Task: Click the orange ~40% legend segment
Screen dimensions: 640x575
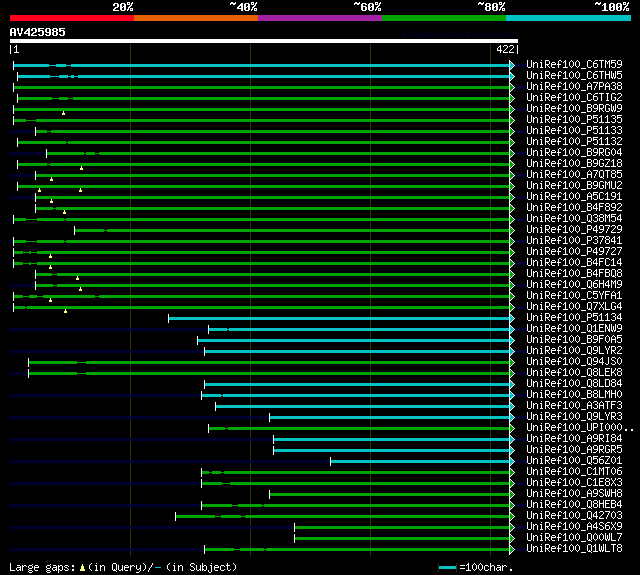Action: click(x=195, y=17)
